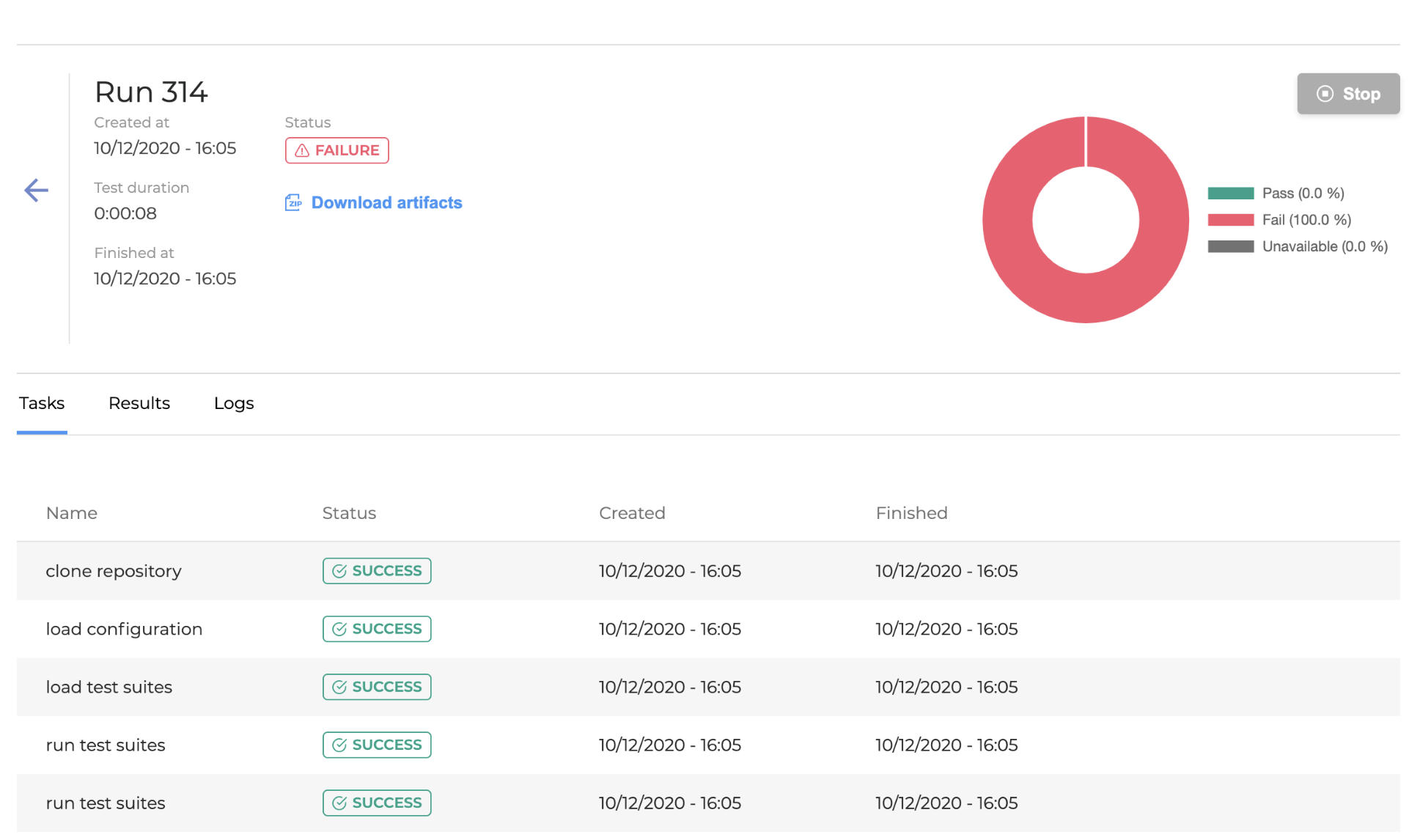Toggle Unavailable legend gray swatch

click(x=1230, y=246)
